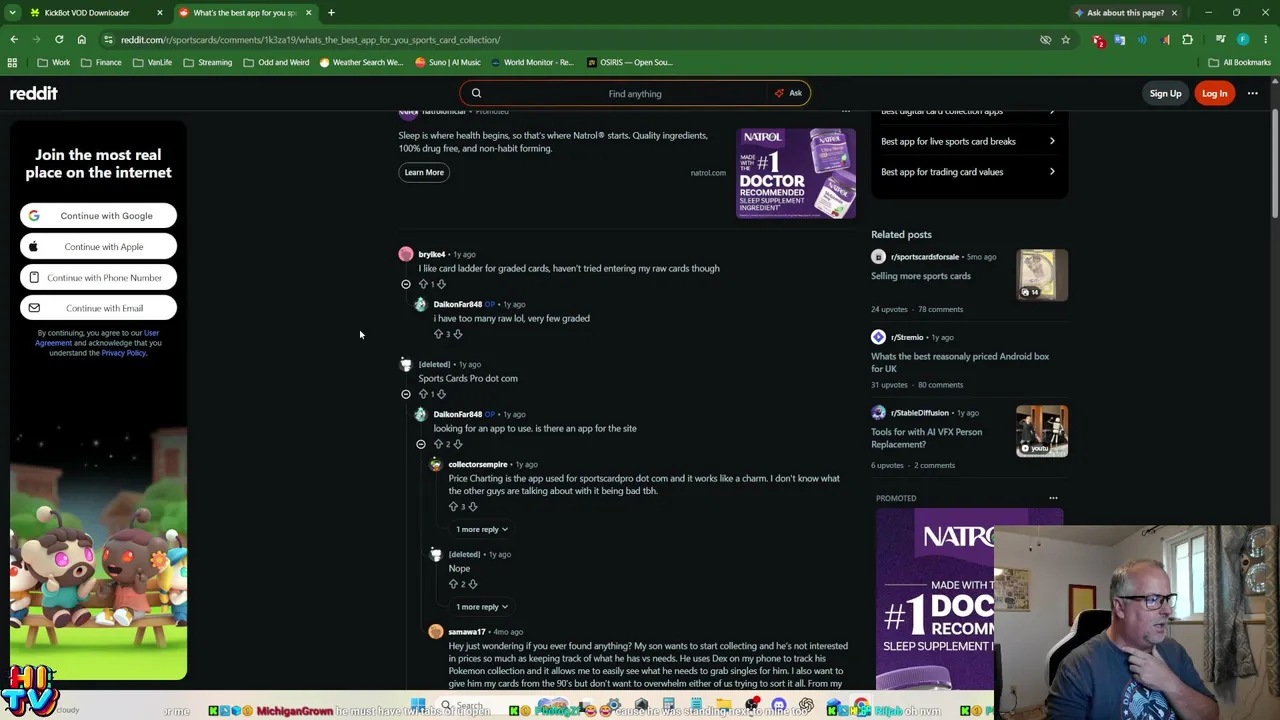Downvote the "Sports Cards Pro dot com" comment
This screenshot has width=1280, height=720.
click(x=441, y=394)
